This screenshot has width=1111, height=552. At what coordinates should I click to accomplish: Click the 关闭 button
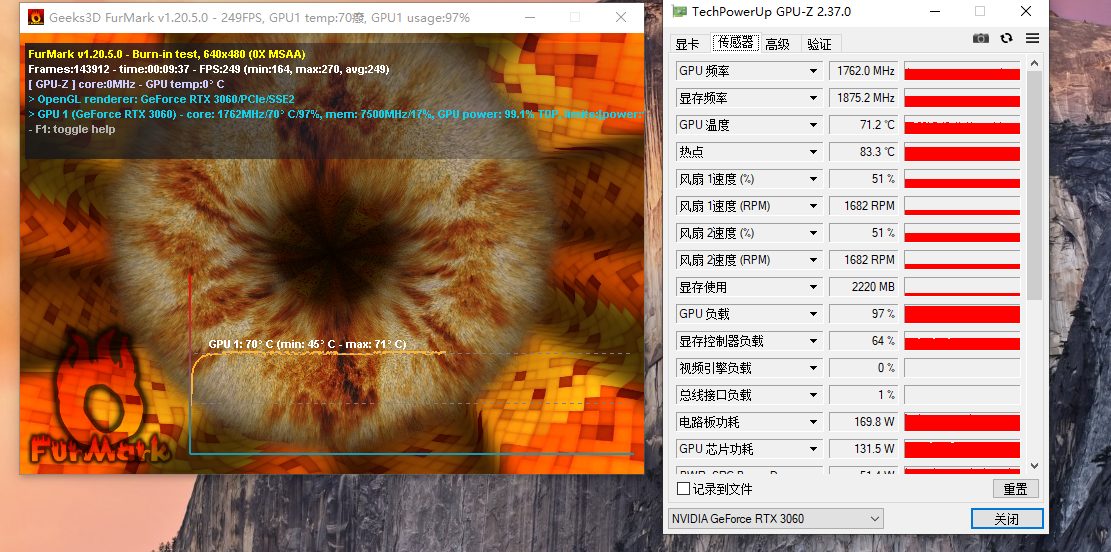coord(1006,519)
